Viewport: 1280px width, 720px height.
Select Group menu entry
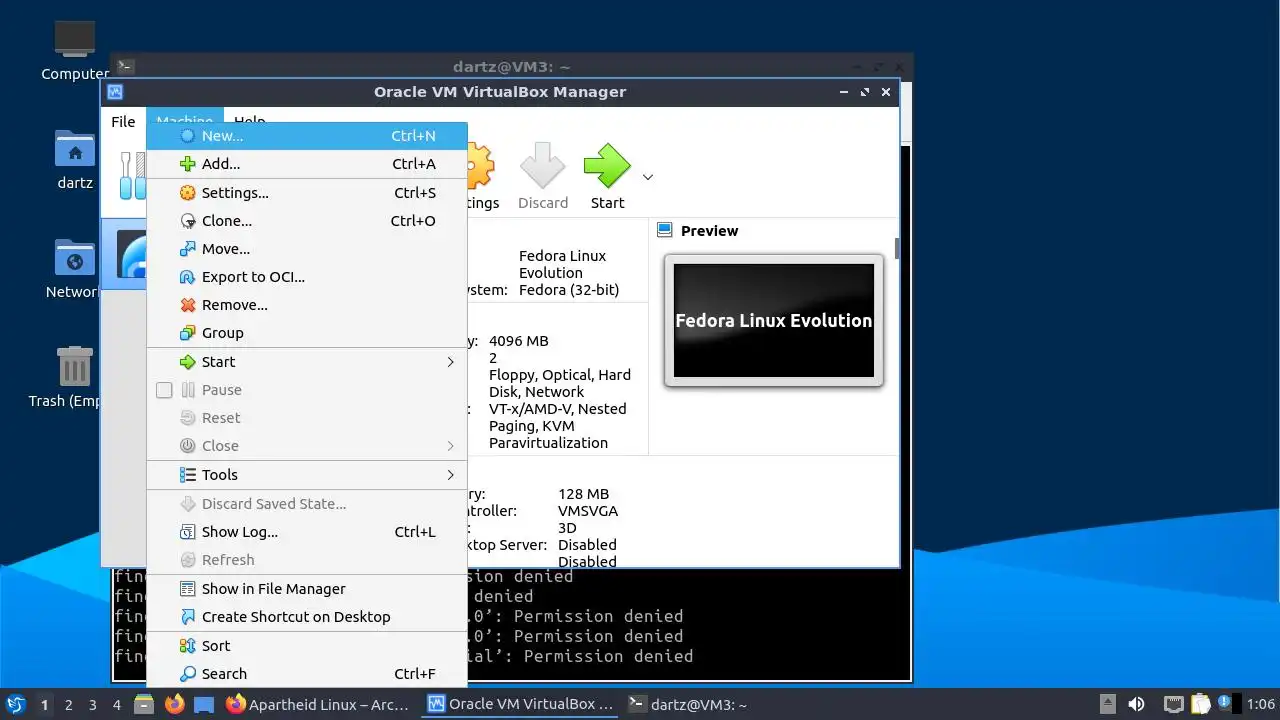[307, 333]
